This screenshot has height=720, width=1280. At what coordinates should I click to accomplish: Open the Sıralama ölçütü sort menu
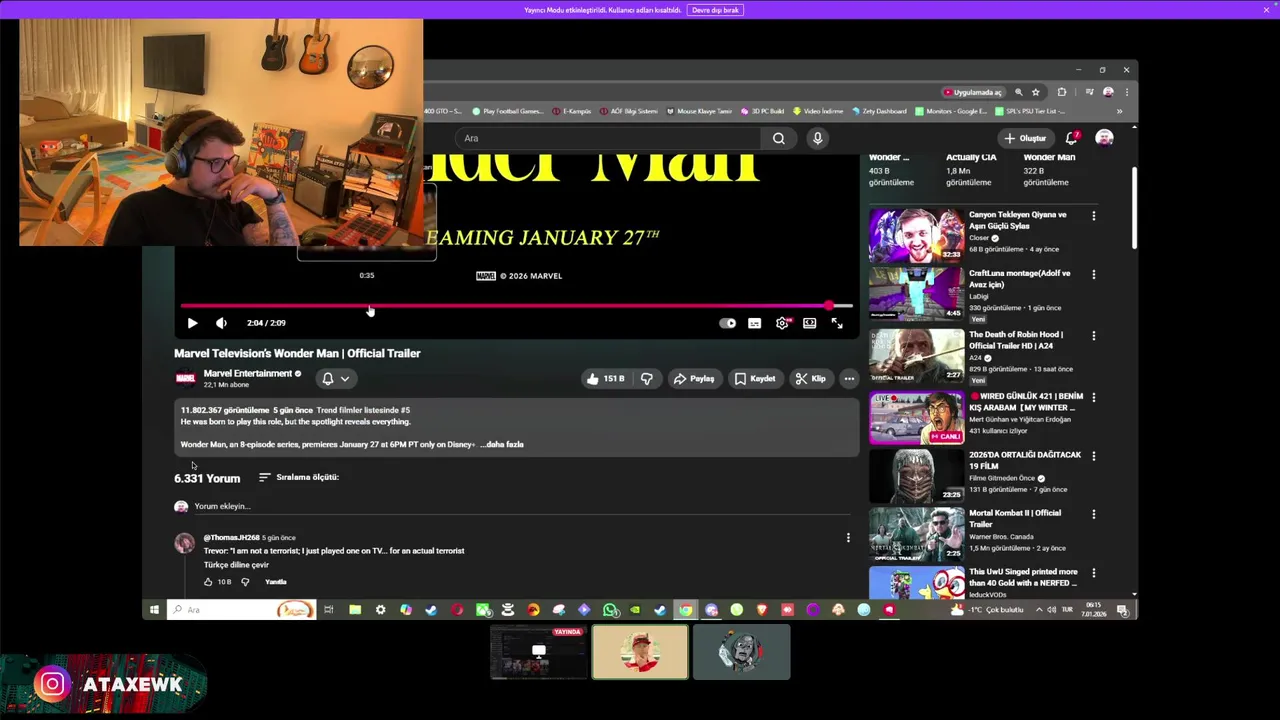click(x=299, y=477)
